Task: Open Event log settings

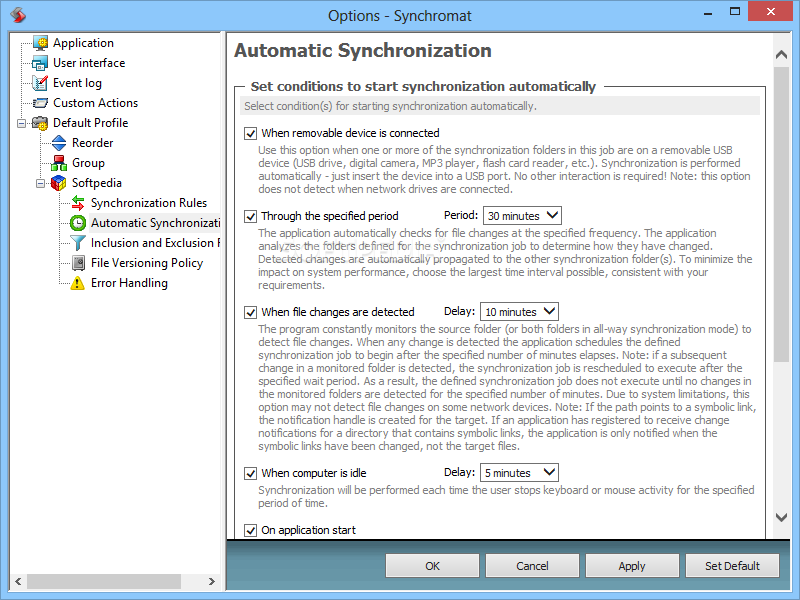Action: tap(77, 83)
